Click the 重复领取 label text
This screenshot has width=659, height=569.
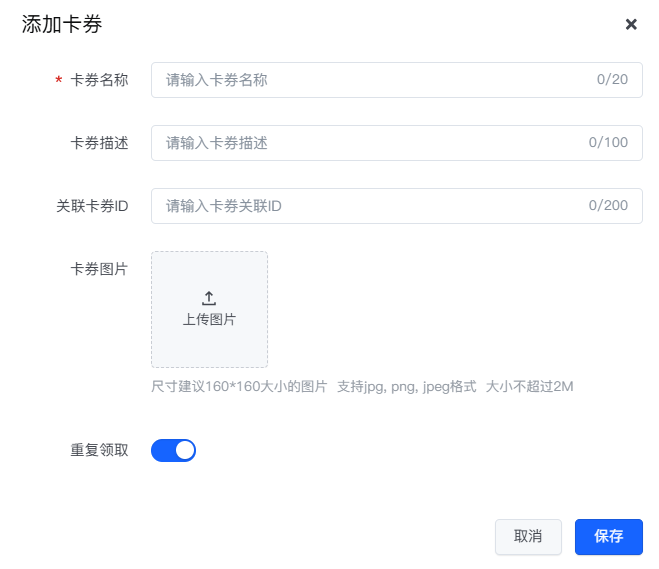[99, 450]
